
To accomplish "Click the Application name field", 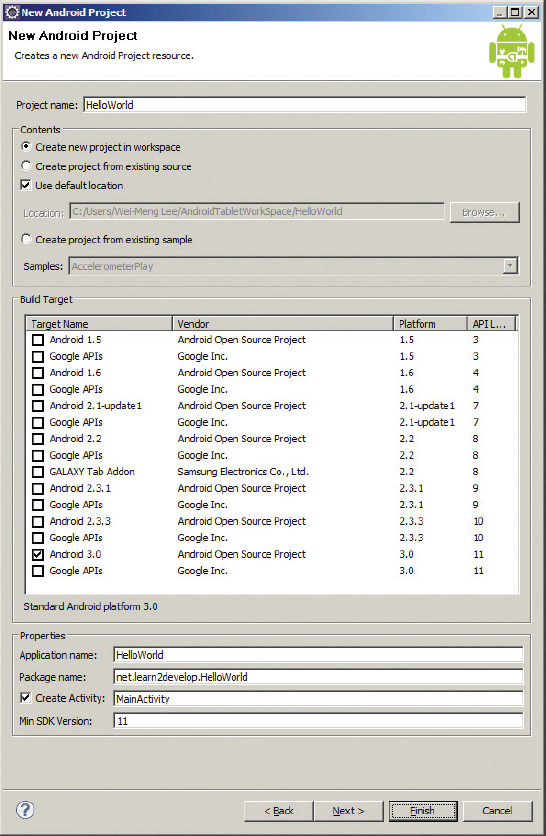I will coord(318,655).
